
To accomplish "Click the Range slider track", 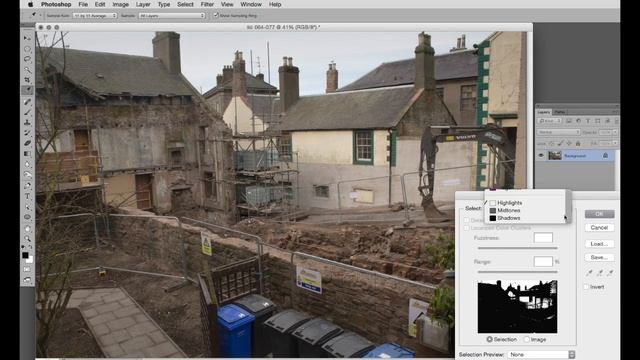I will coord(518,271).
